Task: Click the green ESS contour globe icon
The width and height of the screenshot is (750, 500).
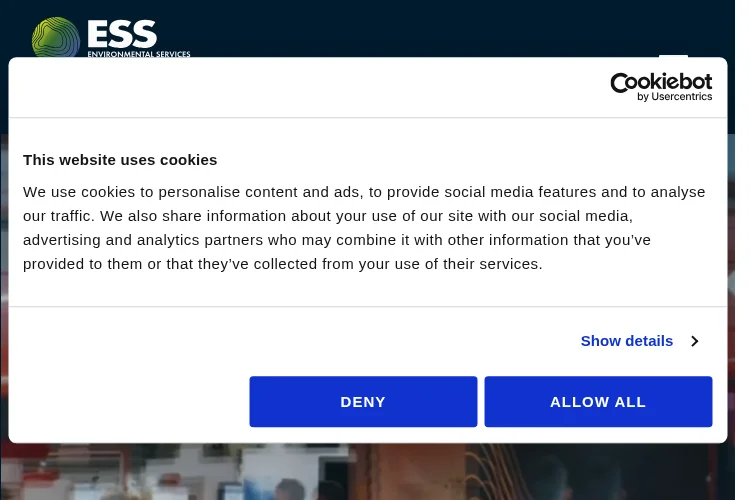Action: coord(55,37)
